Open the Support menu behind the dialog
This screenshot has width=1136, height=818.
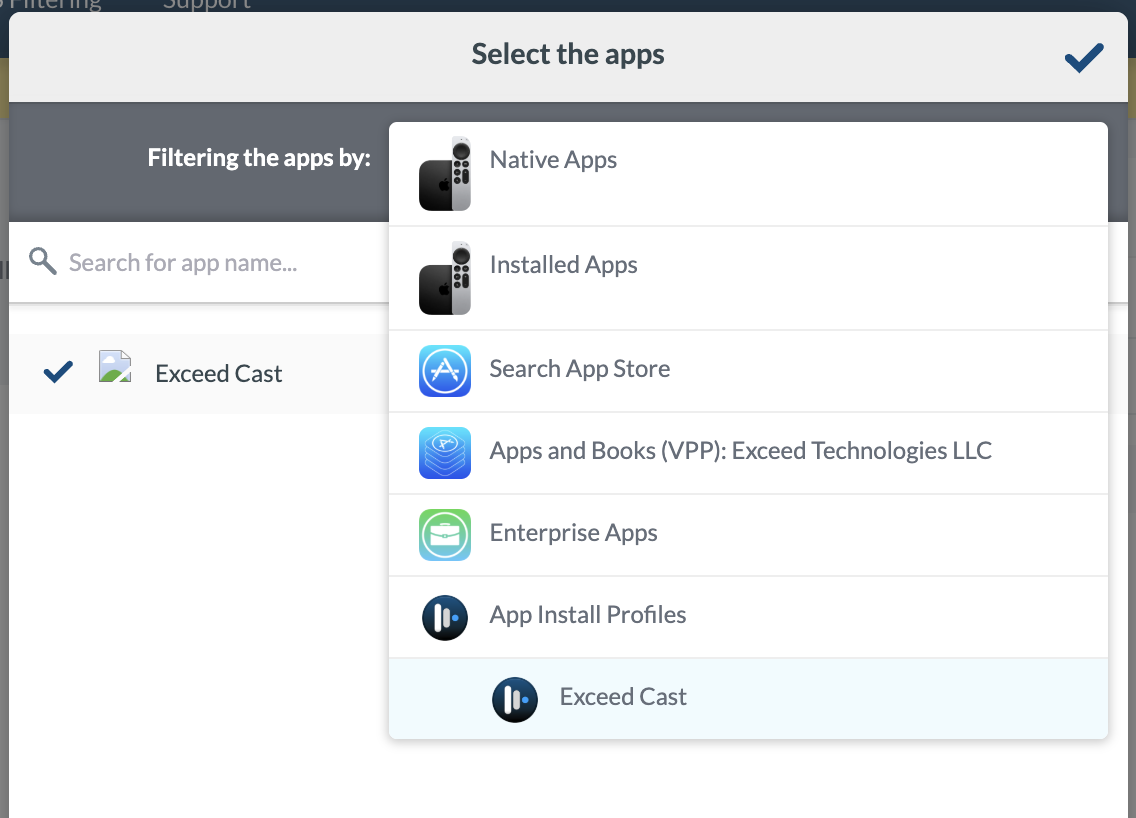click(206, 4)
